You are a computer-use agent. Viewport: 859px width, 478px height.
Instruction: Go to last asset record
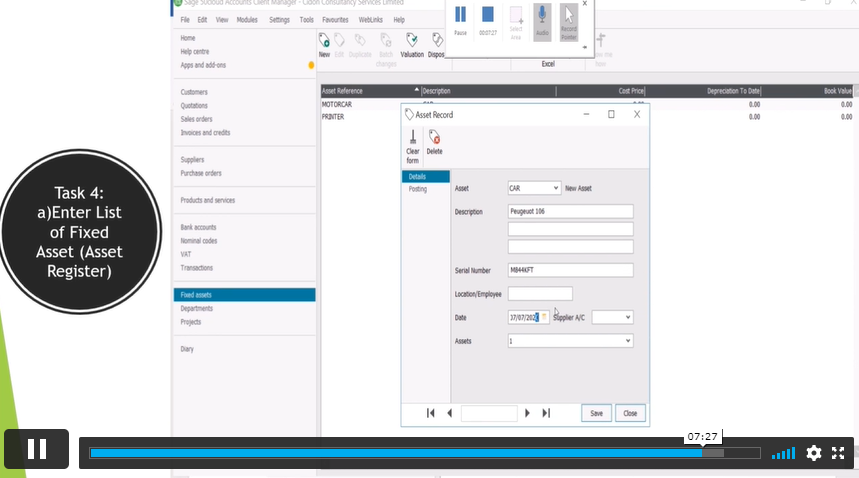(546, 413)
